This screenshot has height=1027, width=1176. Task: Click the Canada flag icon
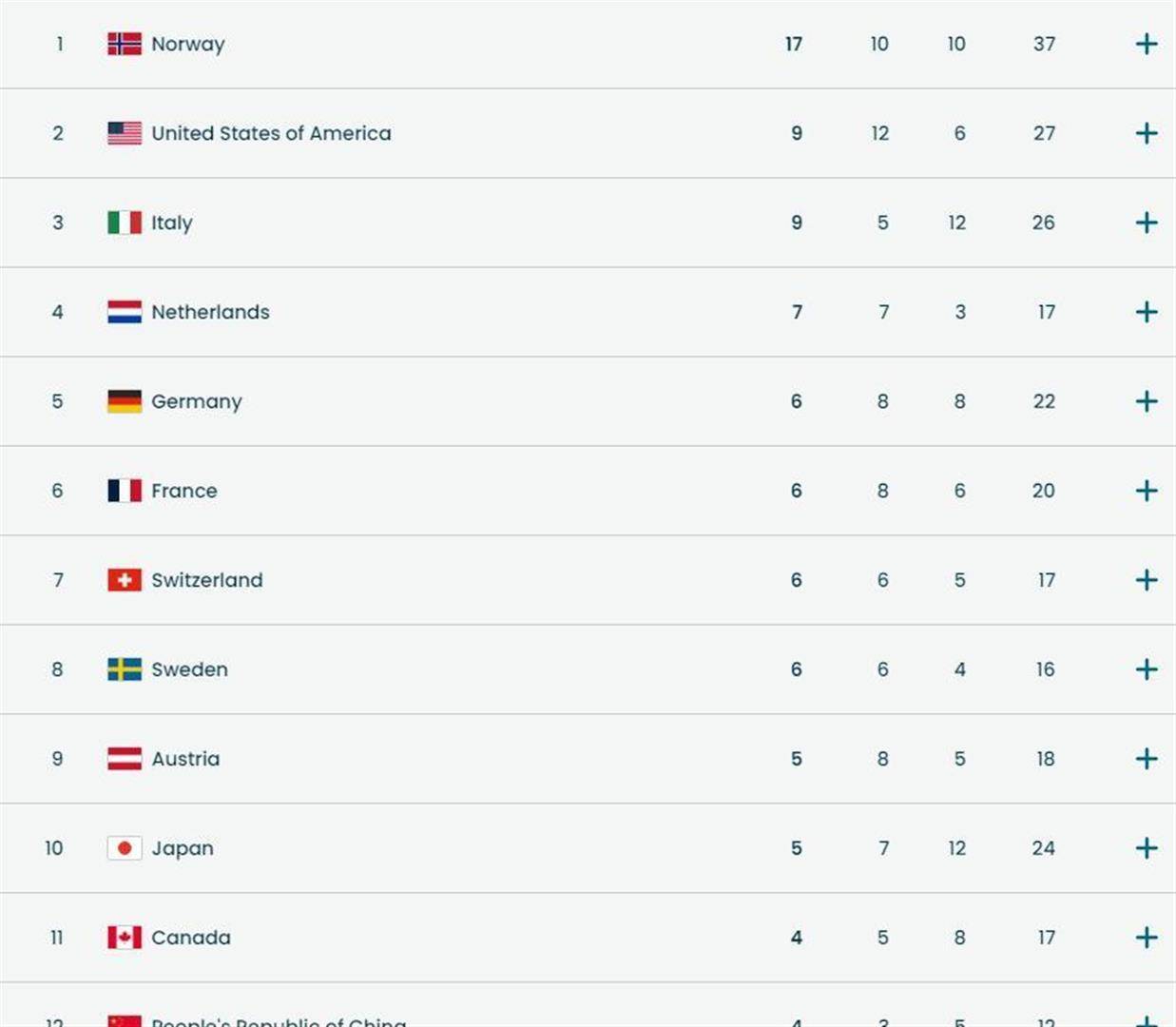coord(125,938)
